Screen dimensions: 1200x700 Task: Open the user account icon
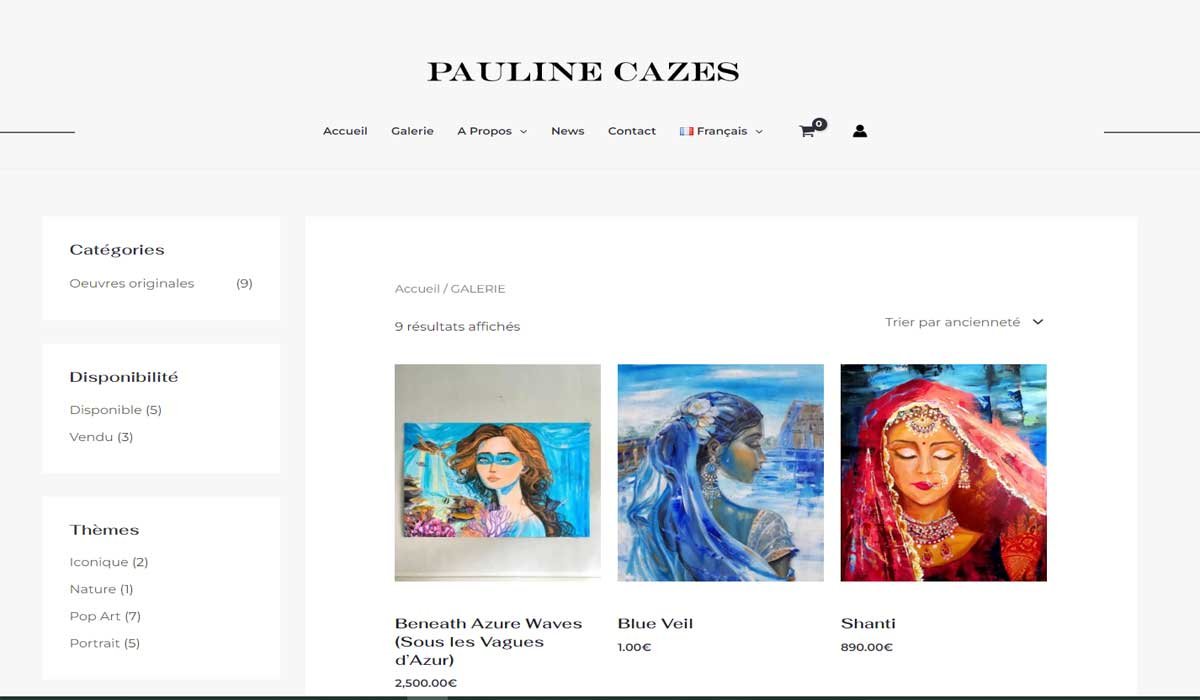tap(859, 131)
